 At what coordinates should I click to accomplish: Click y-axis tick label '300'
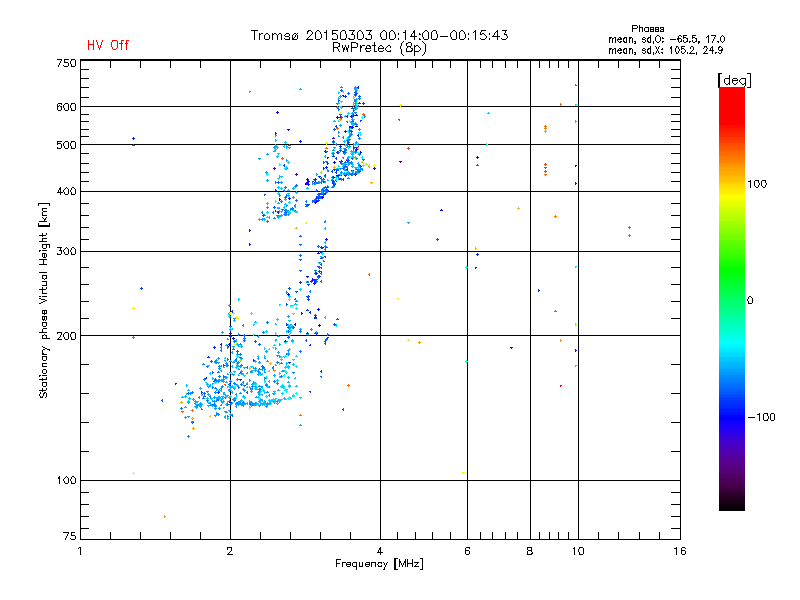pyautogui.click(x=66, y=252)
